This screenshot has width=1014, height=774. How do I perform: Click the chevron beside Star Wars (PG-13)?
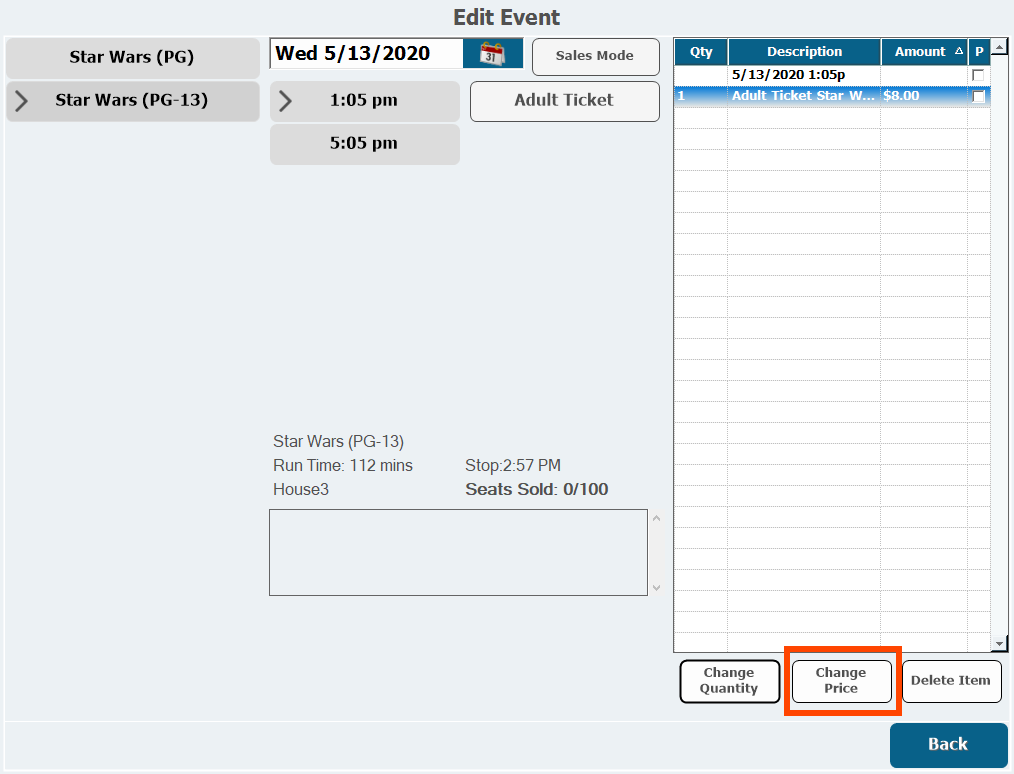coord(21,101)
